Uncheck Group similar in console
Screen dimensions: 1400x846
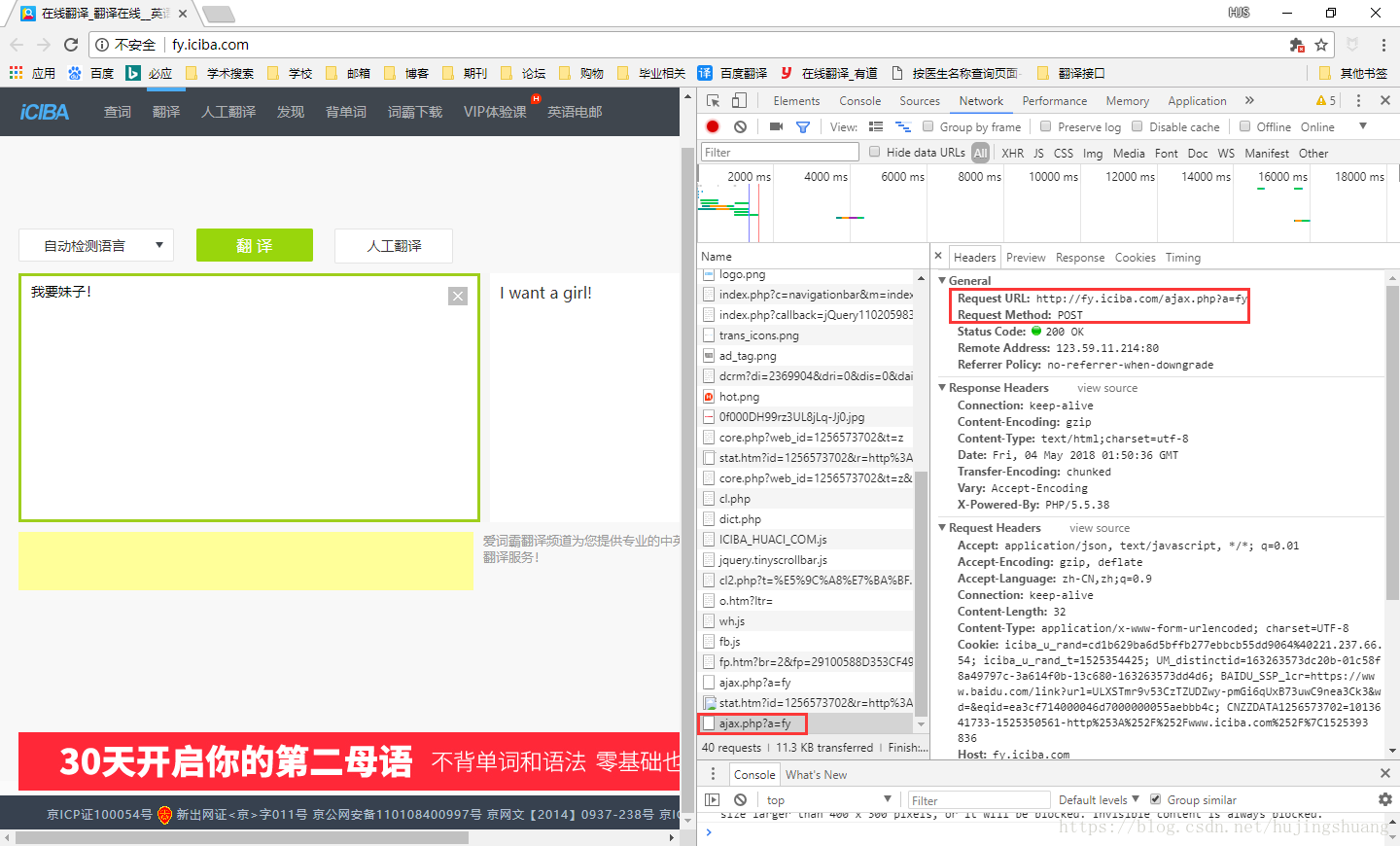click(1155, 799)
